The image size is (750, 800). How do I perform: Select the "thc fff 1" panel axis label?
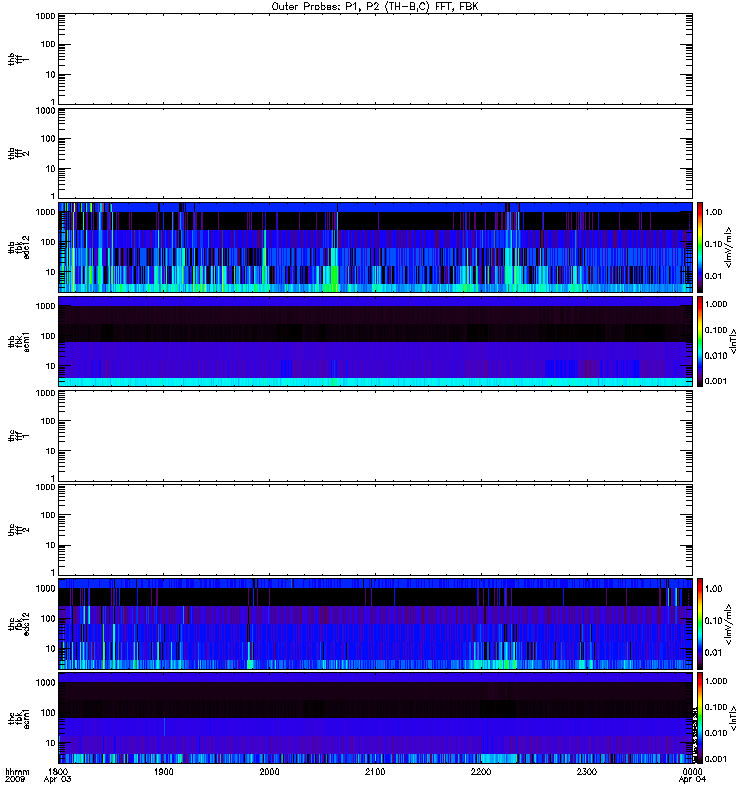tap(19, 436)
